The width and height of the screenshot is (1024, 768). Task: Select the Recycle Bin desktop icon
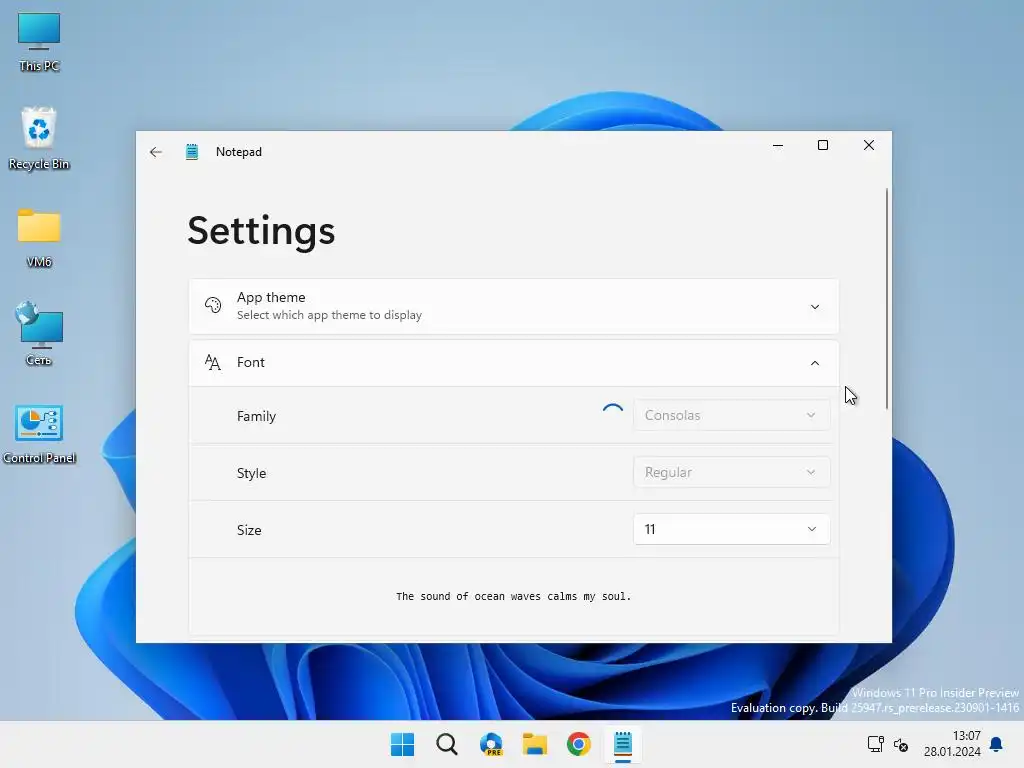click(x=39, y=139)
